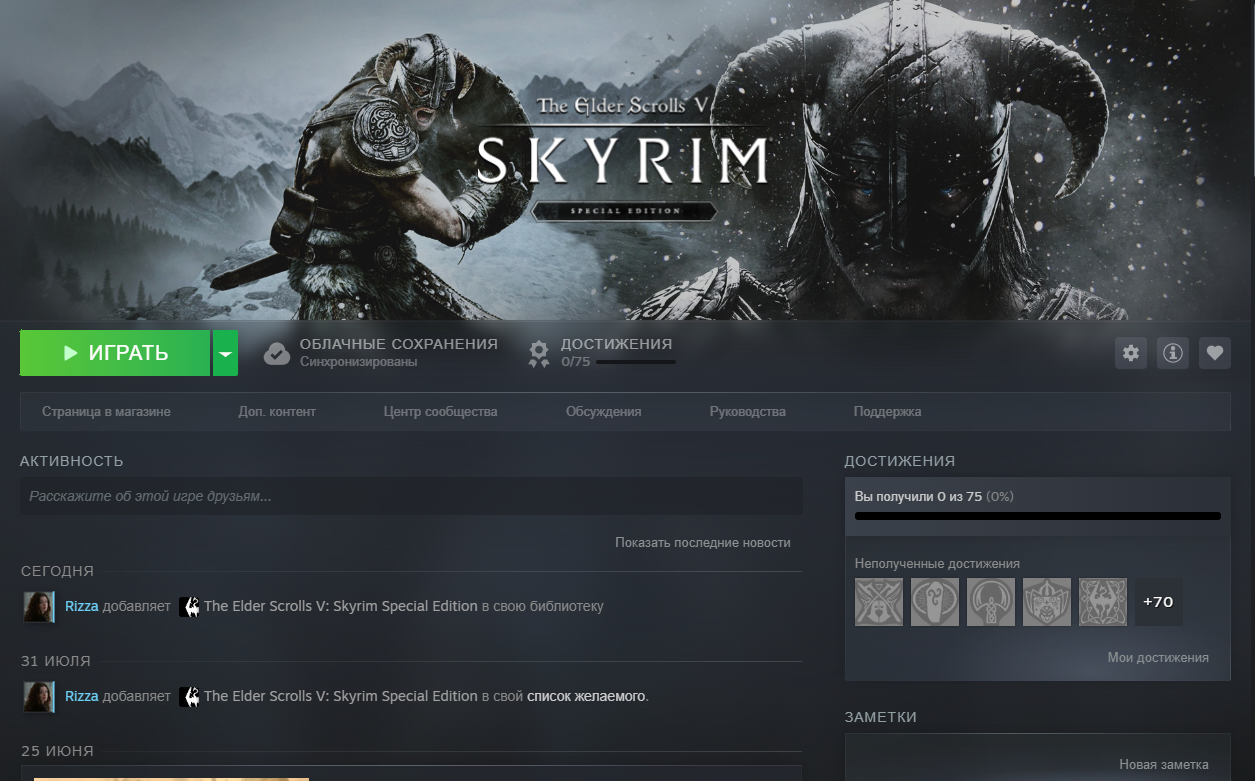Select first unearned achievement icon

point(879,602)
